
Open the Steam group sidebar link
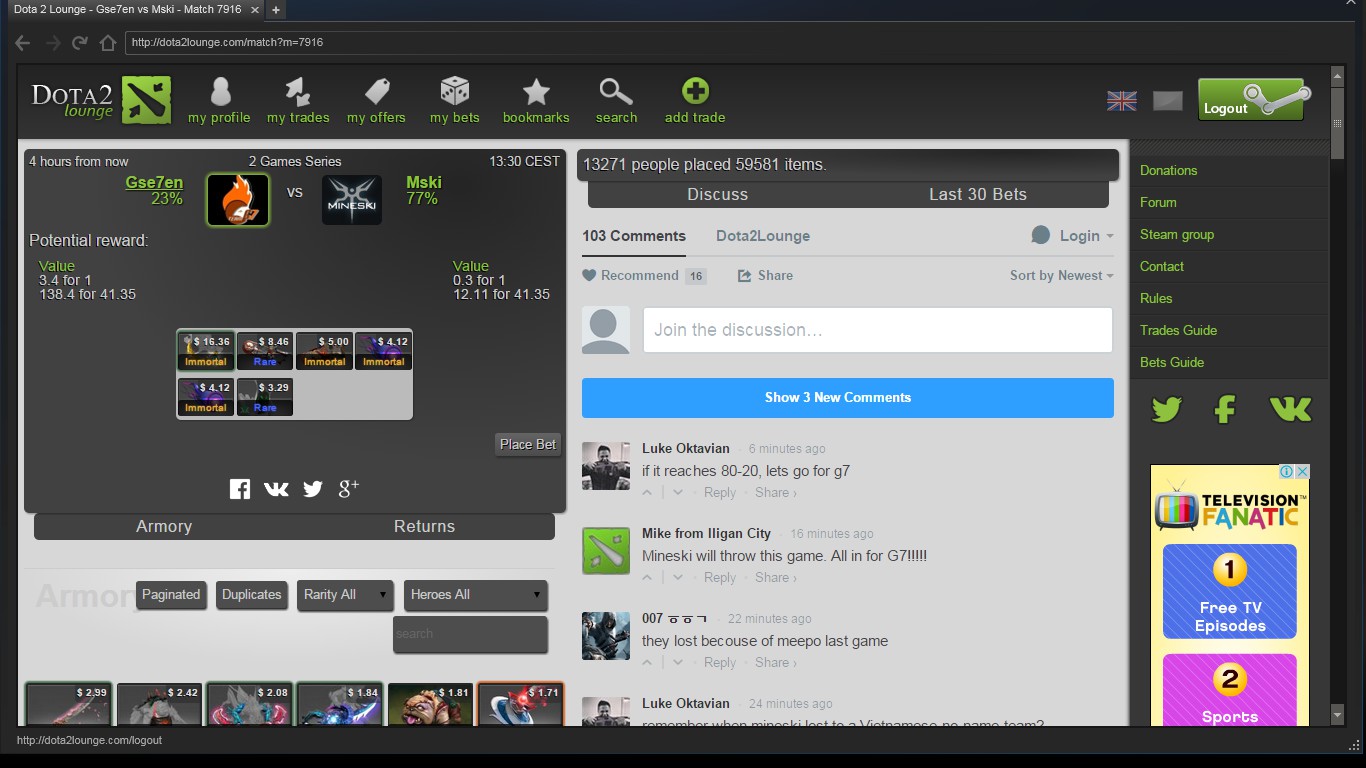click(1177, 234)
